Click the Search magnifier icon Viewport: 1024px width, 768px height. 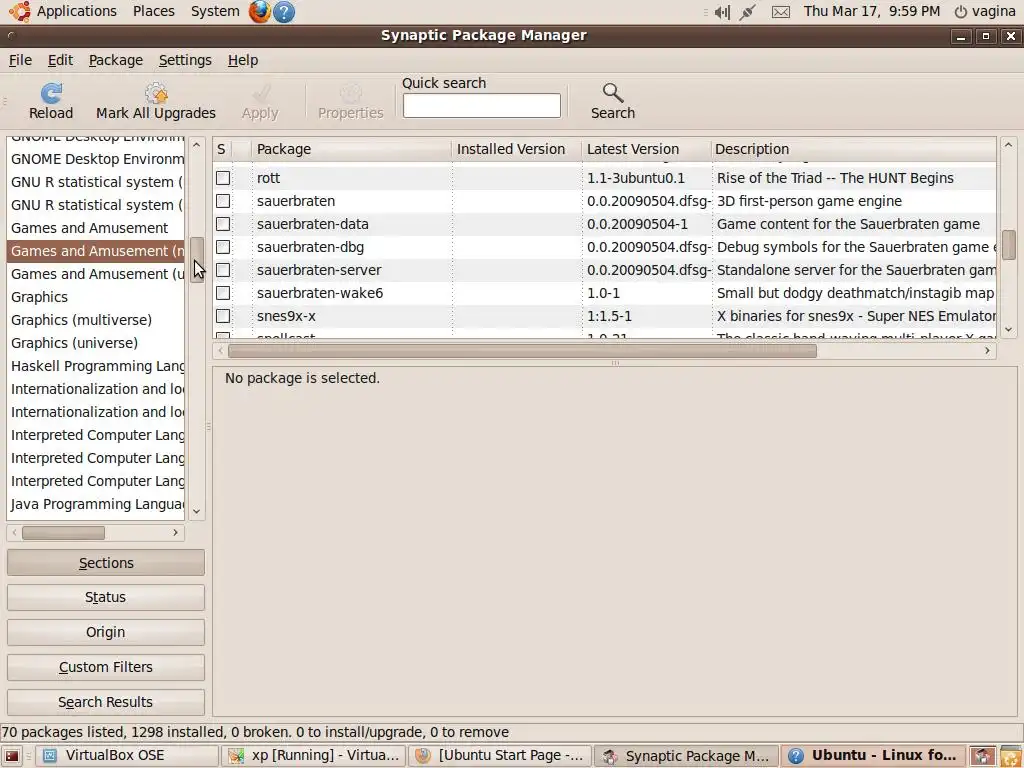pyautogui.click(x=613, y=93)
